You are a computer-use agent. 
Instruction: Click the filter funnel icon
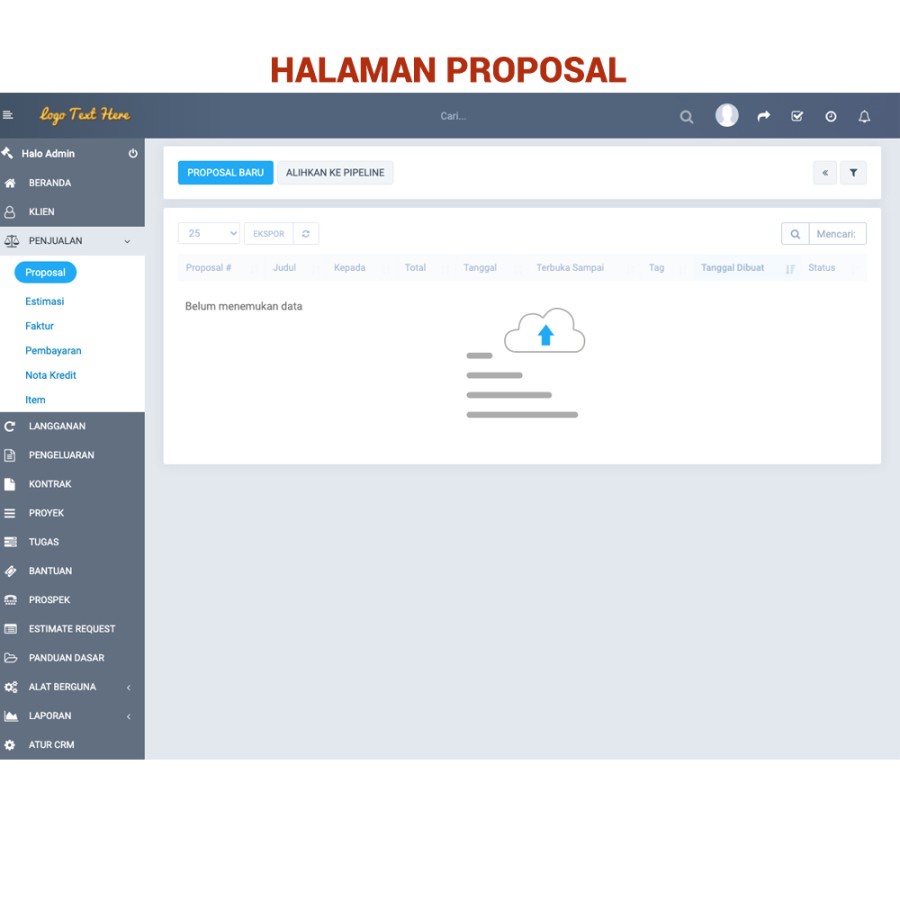[x=853, y=173]
